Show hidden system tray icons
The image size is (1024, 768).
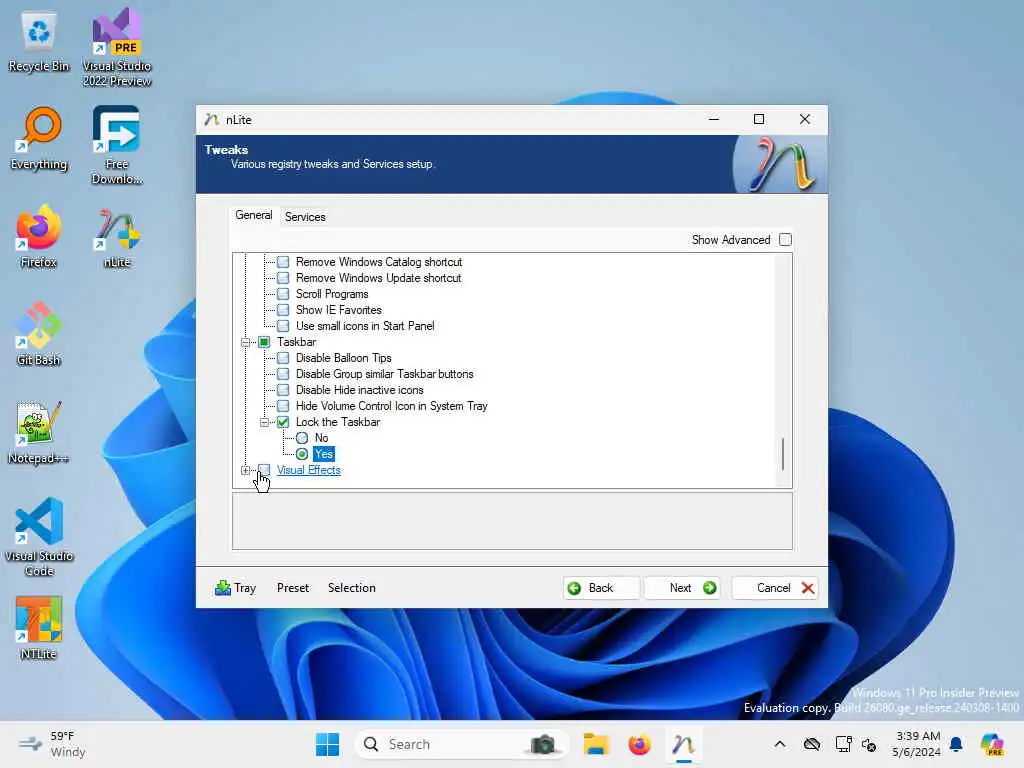tap(780, 744)
